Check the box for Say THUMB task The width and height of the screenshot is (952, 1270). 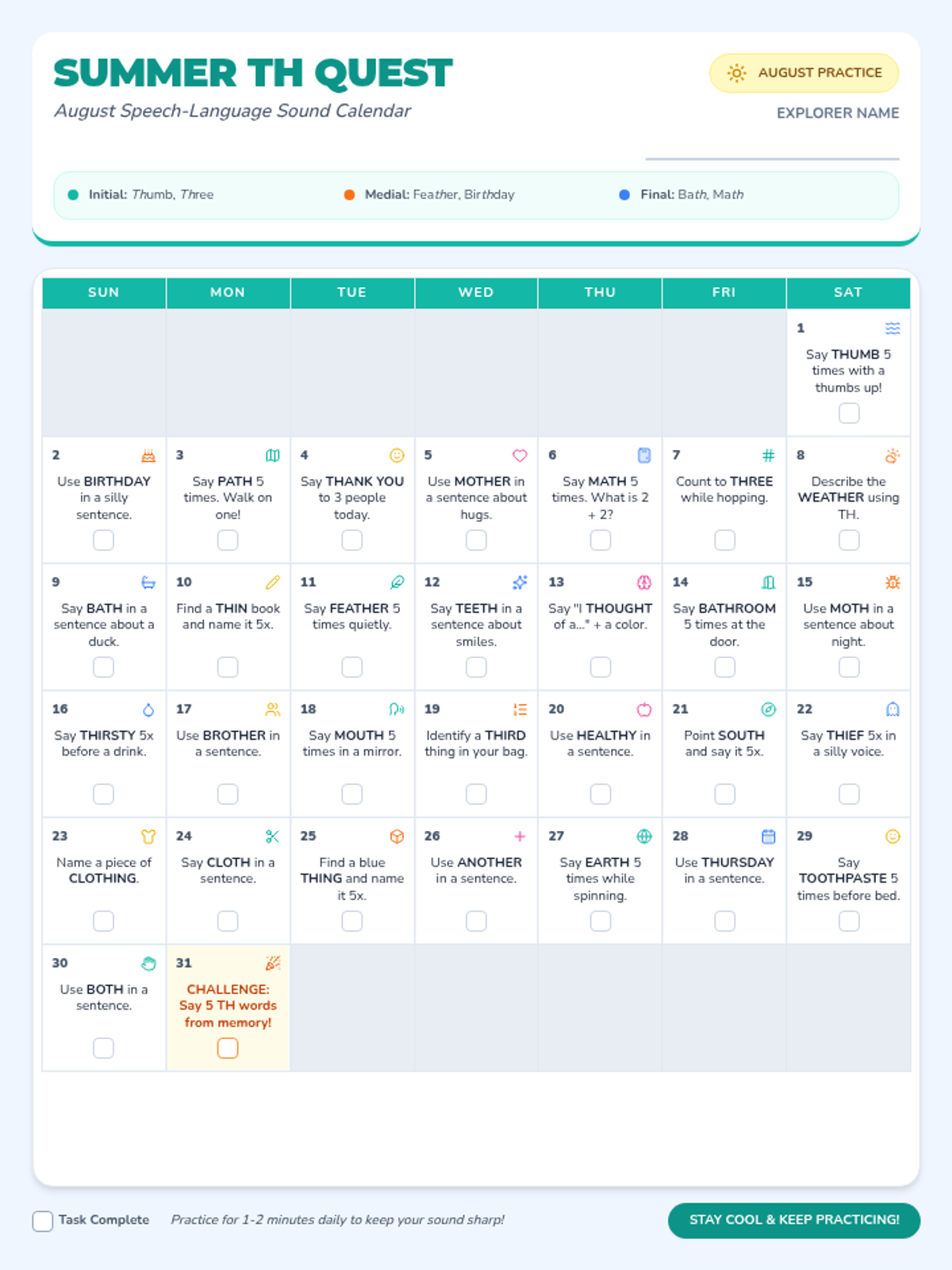tap(849, 413)
